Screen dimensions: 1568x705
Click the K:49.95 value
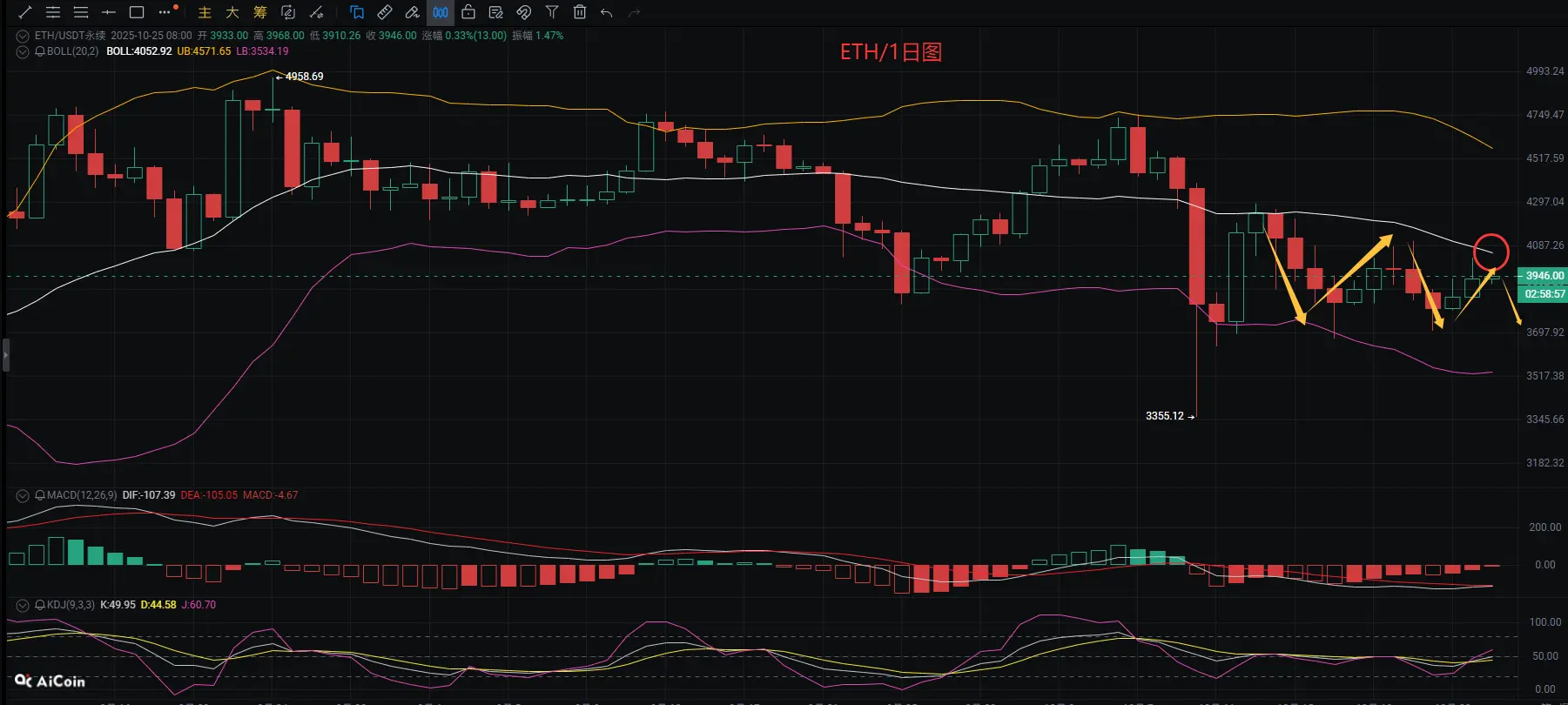(118, 605)
